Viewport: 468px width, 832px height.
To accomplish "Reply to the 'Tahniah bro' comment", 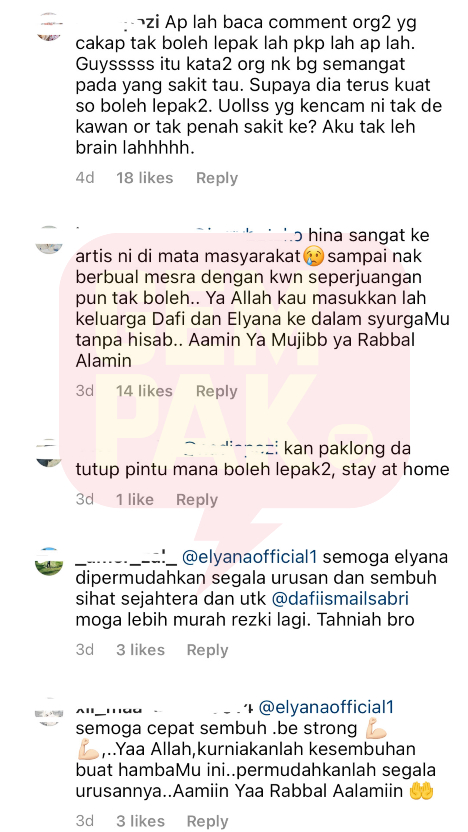I will pos(207,649).
